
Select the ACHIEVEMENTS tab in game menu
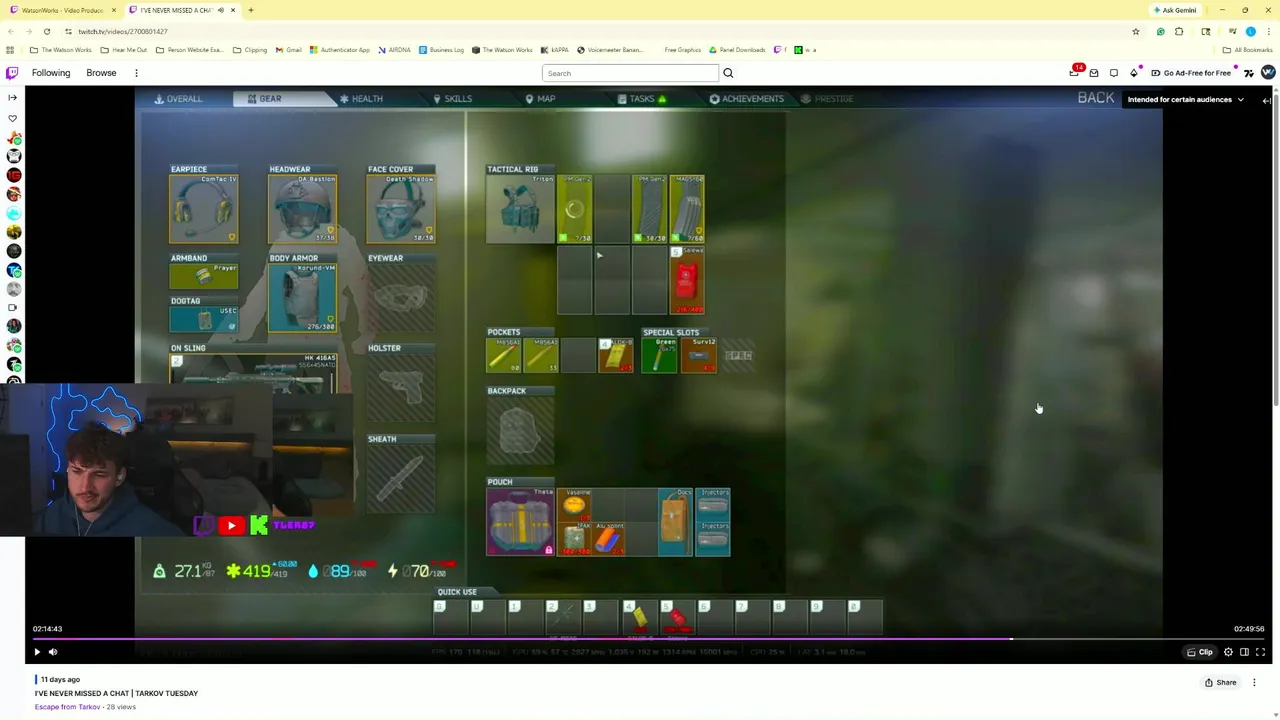point(747,99)
